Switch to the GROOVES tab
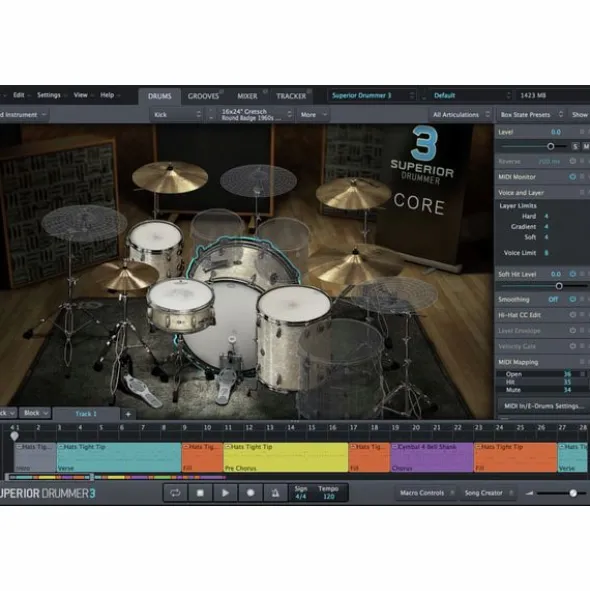This screenshot has height=591, width=590. [204, 96]
